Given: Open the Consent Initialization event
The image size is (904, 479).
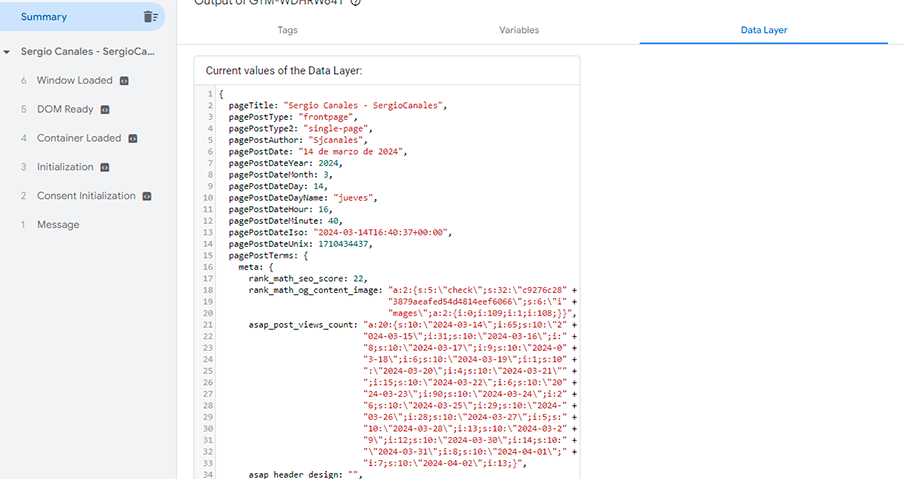Looking at the screenshot, I should pos(86,196).
